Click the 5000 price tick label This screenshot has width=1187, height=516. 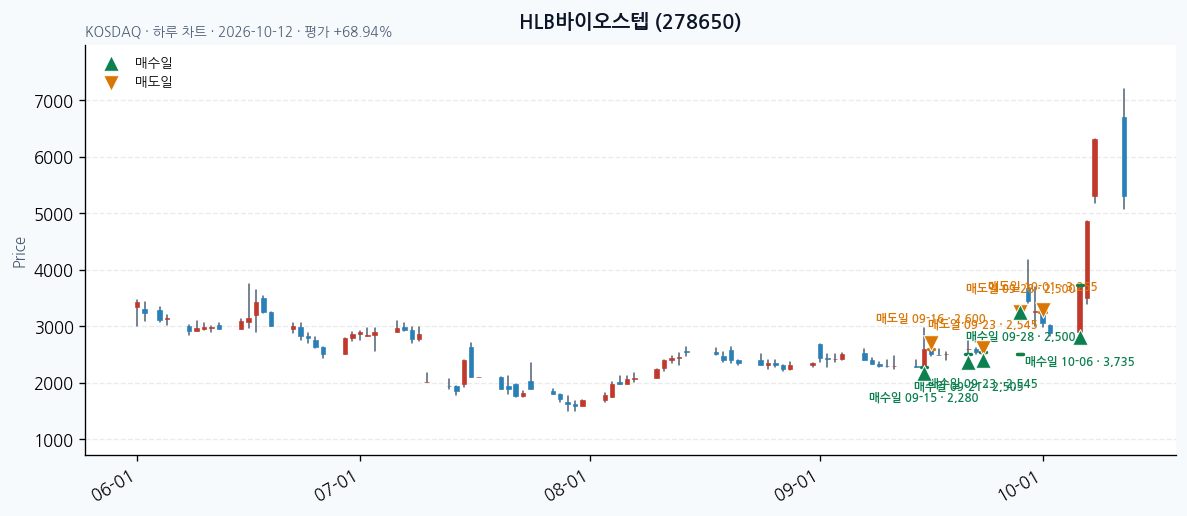point(55,214)
